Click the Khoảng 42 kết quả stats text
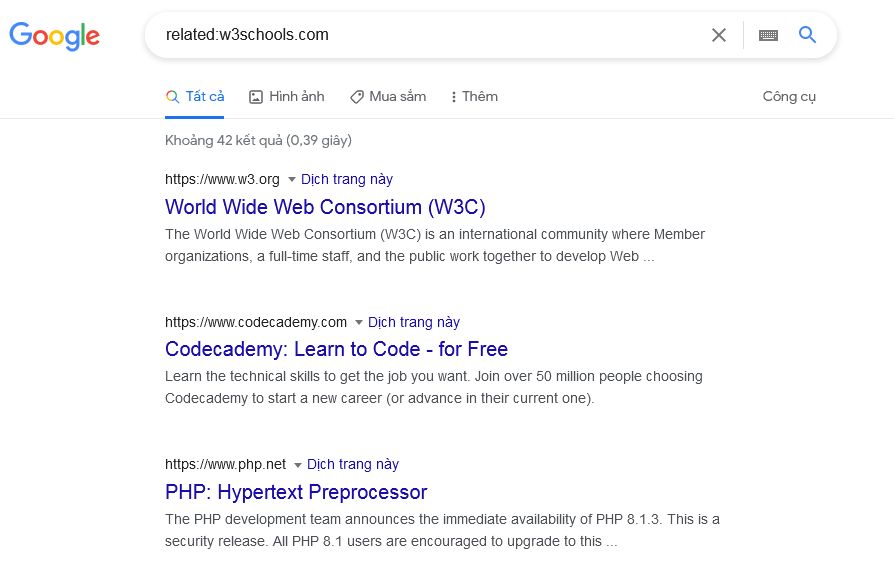 (258, 140)
